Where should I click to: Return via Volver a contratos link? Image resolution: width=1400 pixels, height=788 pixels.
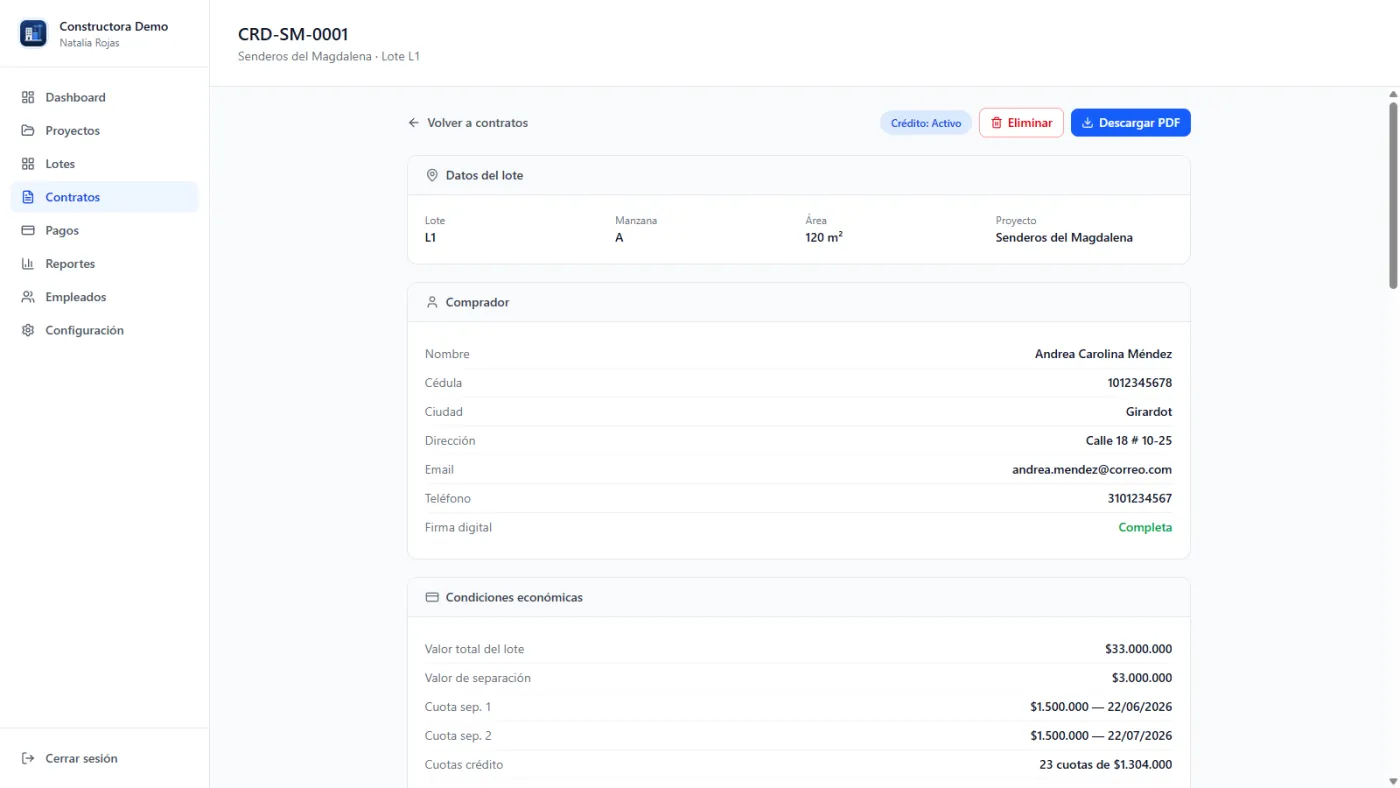(468, 123)
